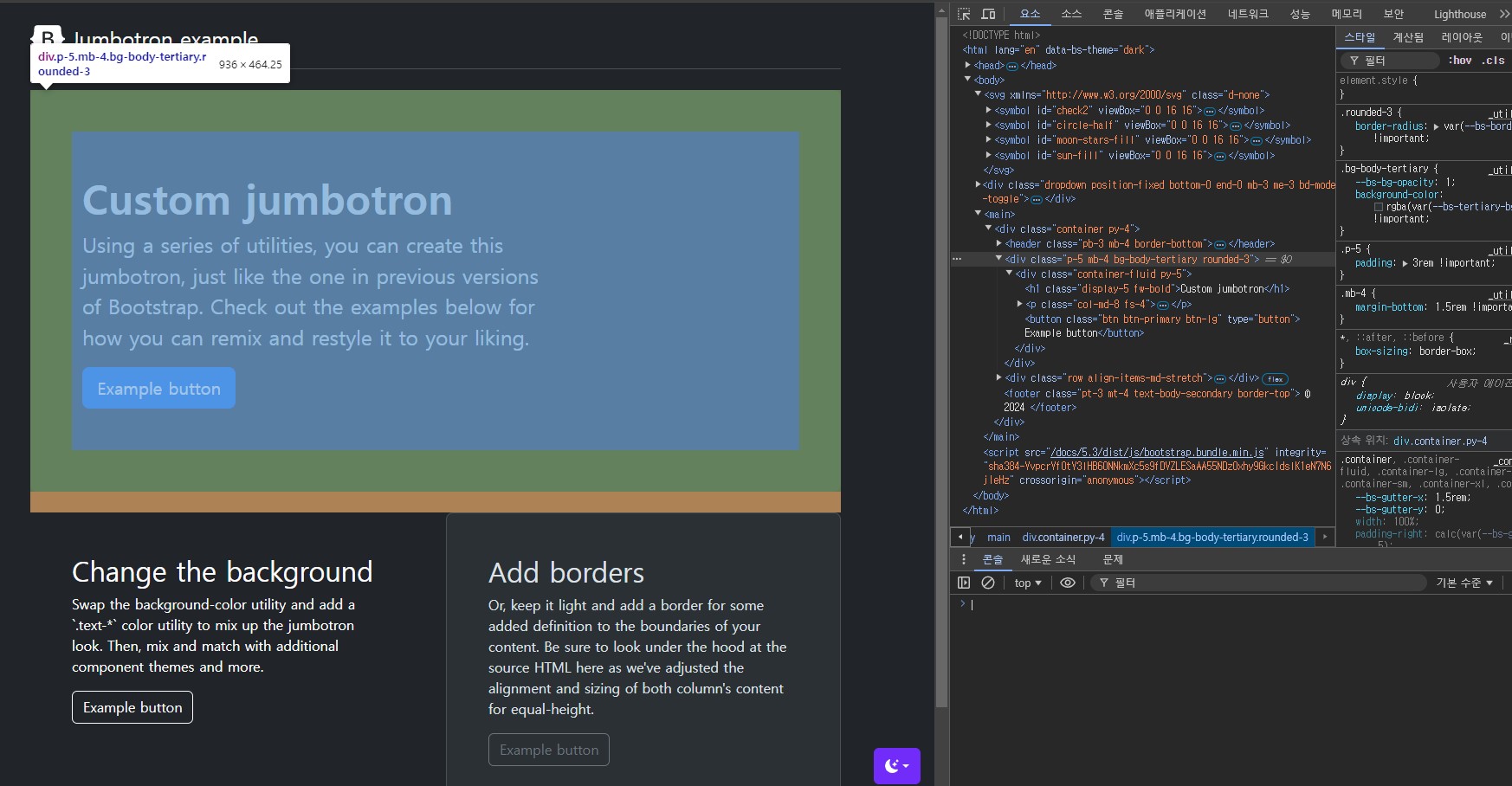Image resolution: width=1512 pixels, height=786 pixels.
Task: Expand the symbol sun-fill node
Action: coord(989,155)
